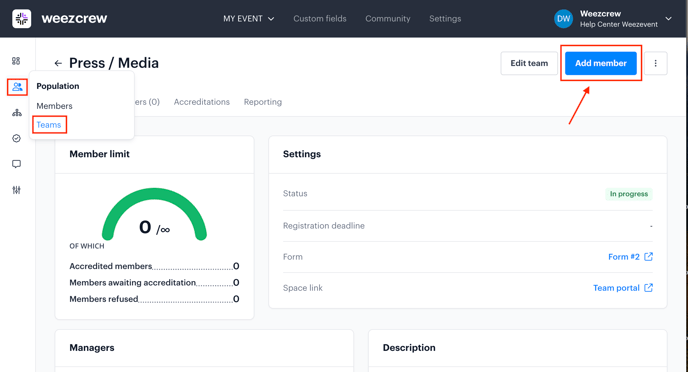Open Settings in top navigation
Screen dimensions: 688x372
445,19
